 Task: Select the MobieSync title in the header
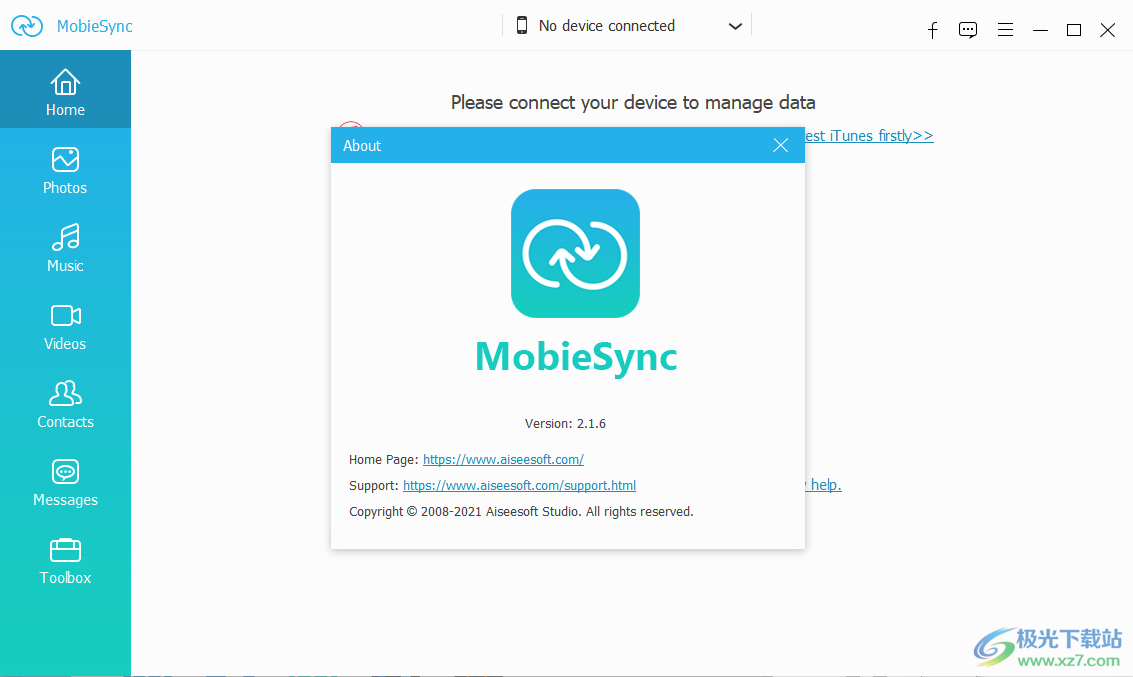pyautogui.click(x=93, y=26)
